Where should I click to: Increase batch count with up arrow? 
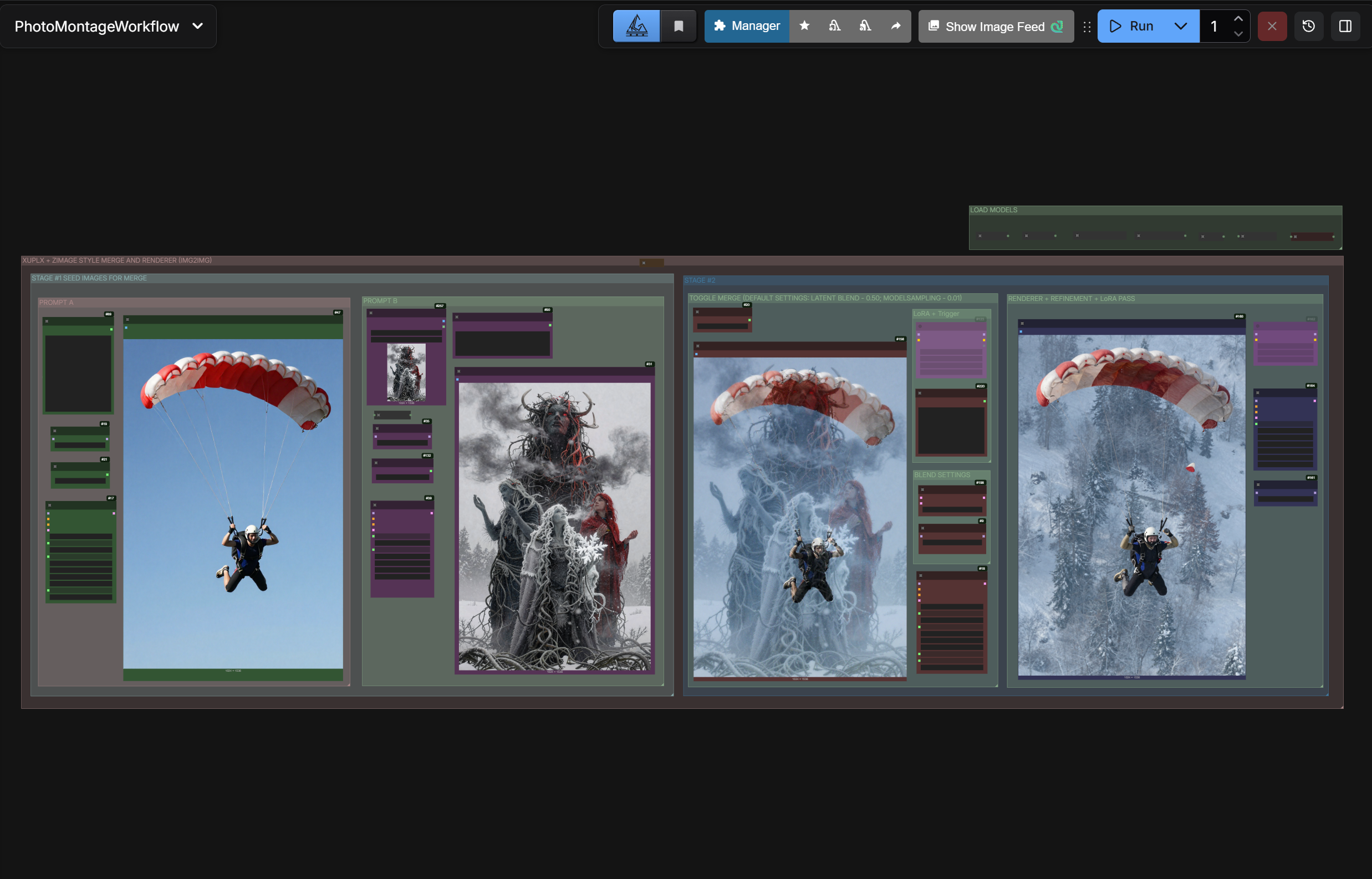[1238, 19]
